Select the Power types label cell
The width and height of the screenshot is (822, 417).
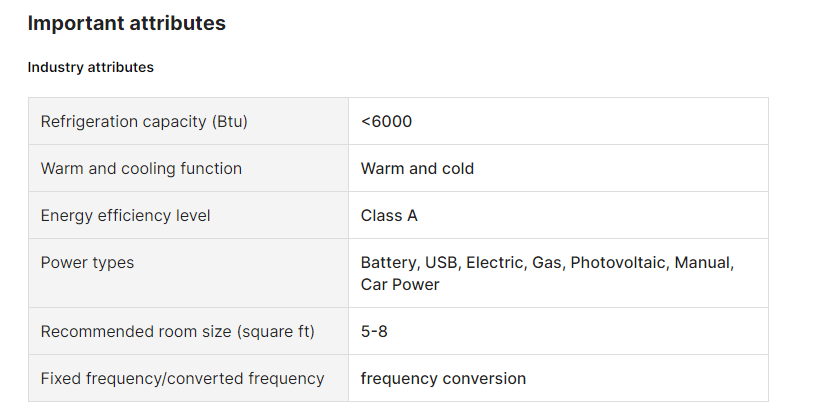tap(87, 263)
